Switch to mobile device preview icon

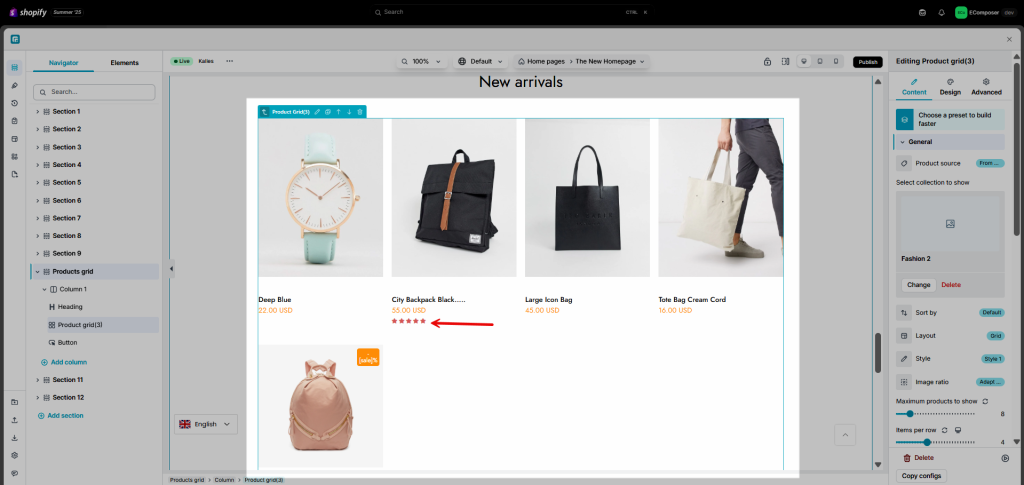[x=836, y=61]
